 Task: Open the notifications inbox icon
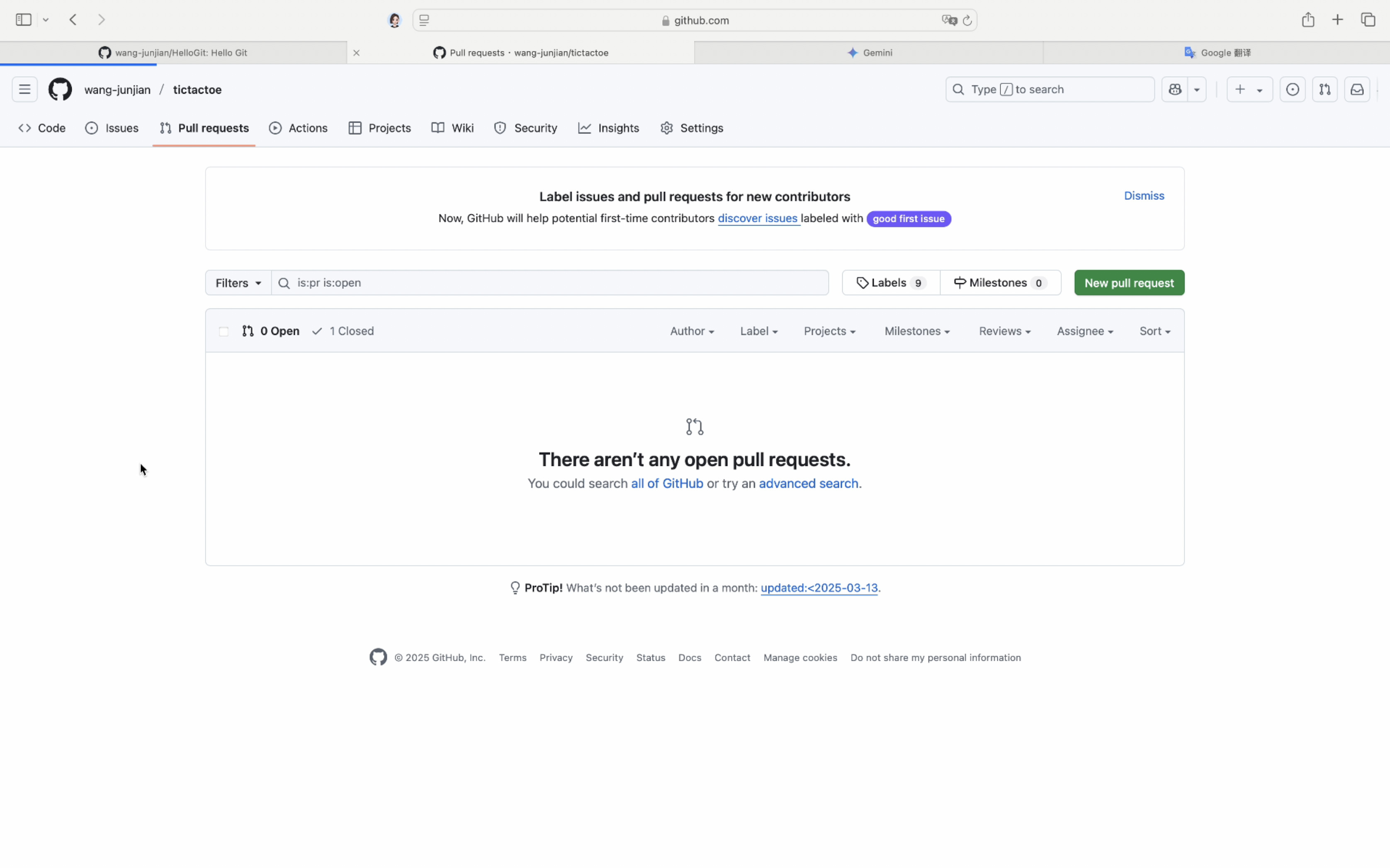coord(1357,90)
